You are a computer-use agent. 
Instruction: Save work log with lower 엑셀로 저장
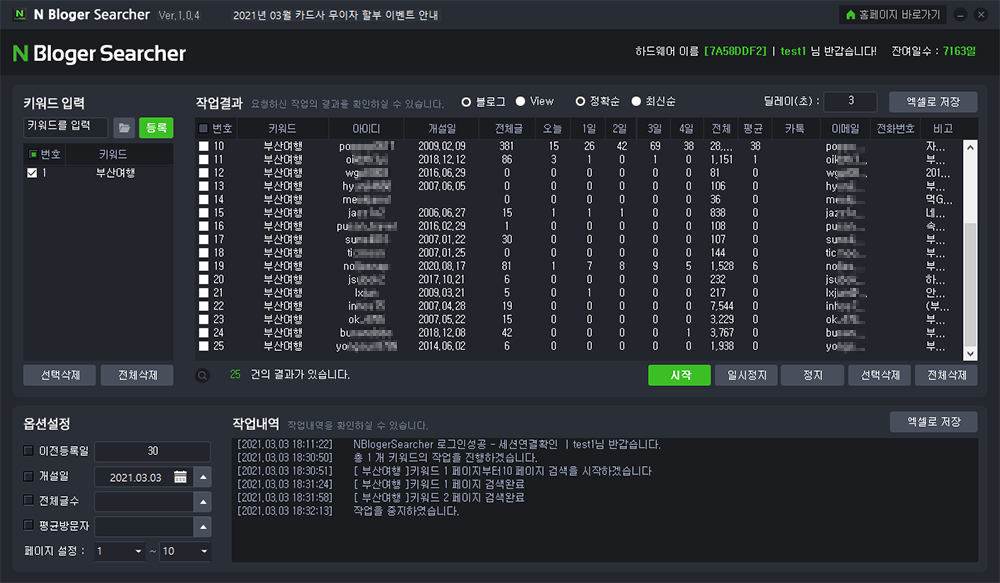click(934, 422)
